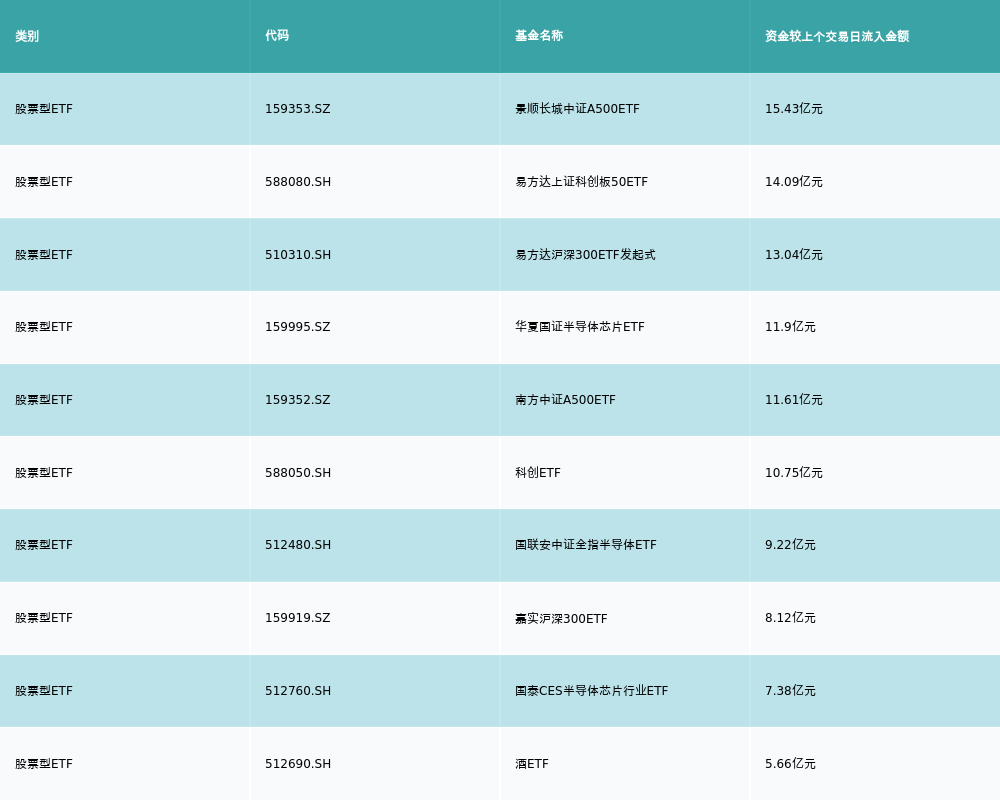The height and width of the screenshot is (800, 1000).
Task: Select inflow amount 10.75亿元
Action: (x=794, y=473)
